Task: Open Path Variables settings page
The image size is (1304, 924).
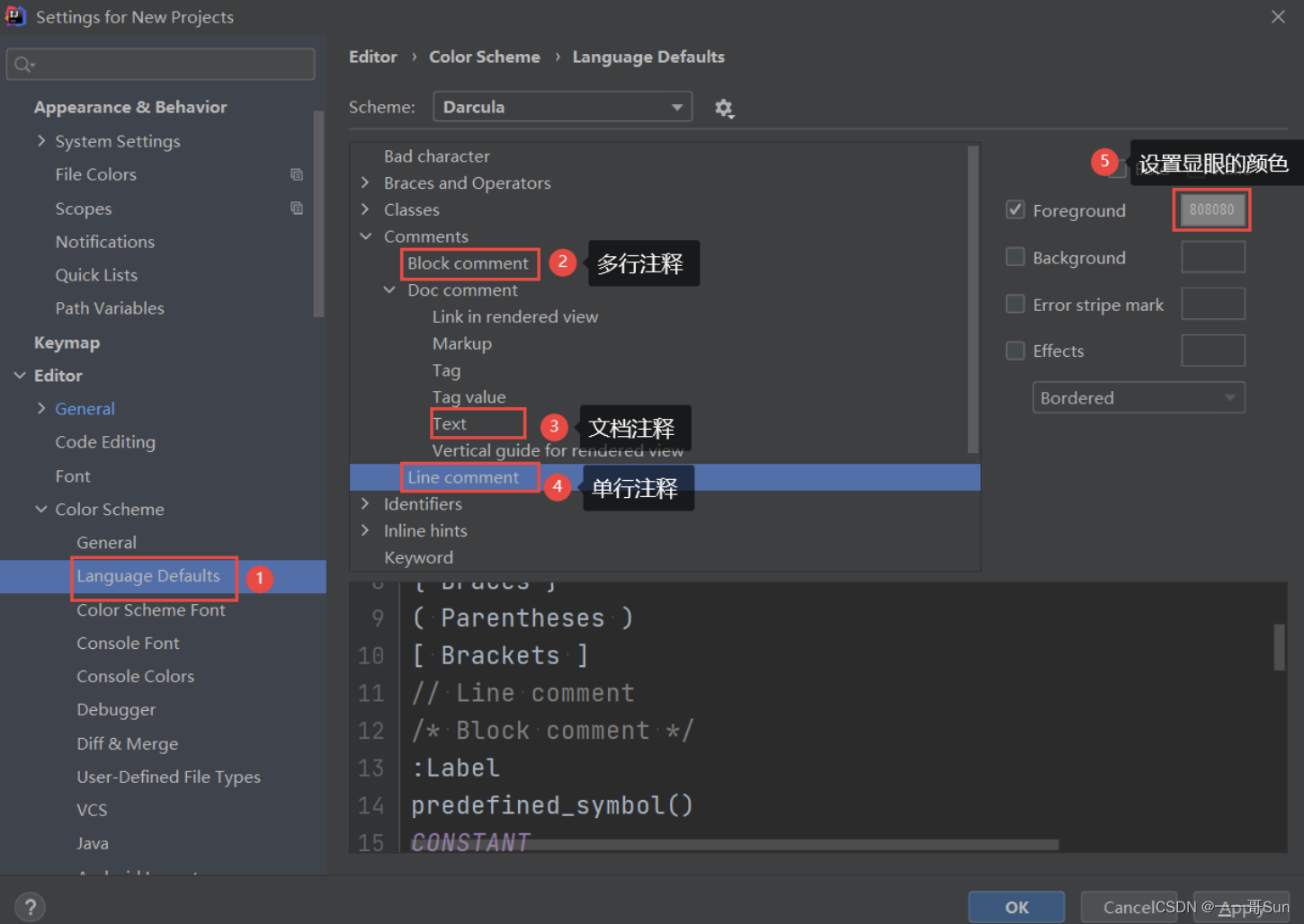Action: click(110, 308)
